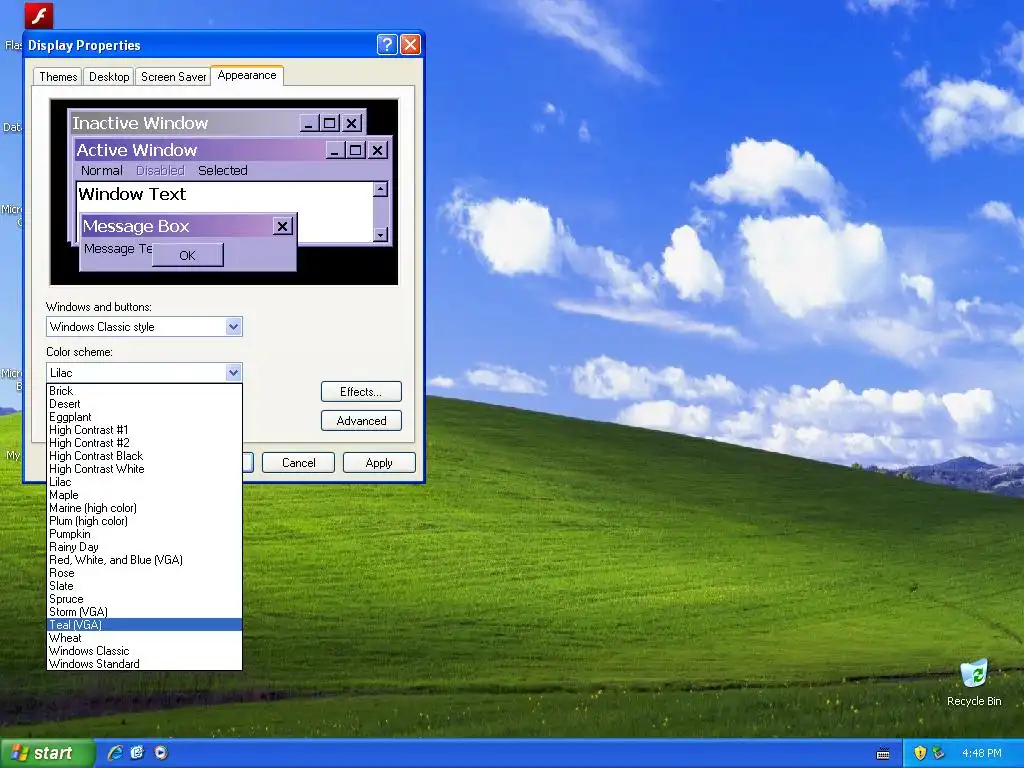1024x768 pixels.
Task: Select Plum (high color)
Action: tap(144, 521)
